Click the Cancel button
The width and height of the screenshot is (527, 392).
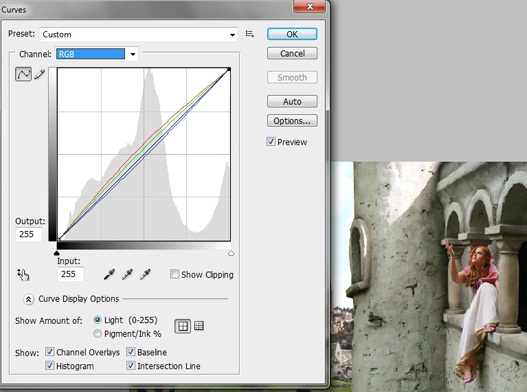(x=292, y=53)
